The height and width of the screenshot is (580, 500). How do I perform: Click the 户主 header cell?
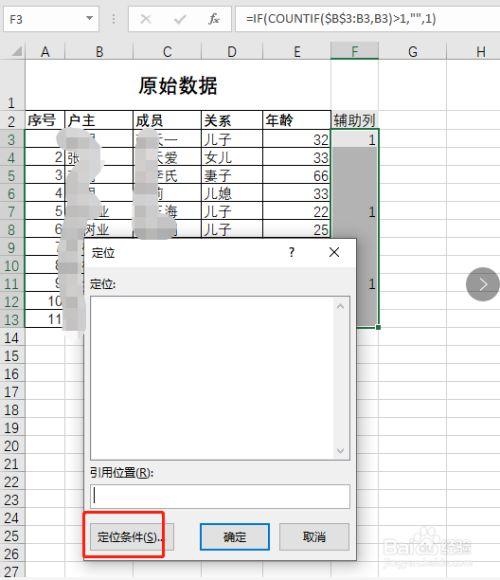[99, 120]
